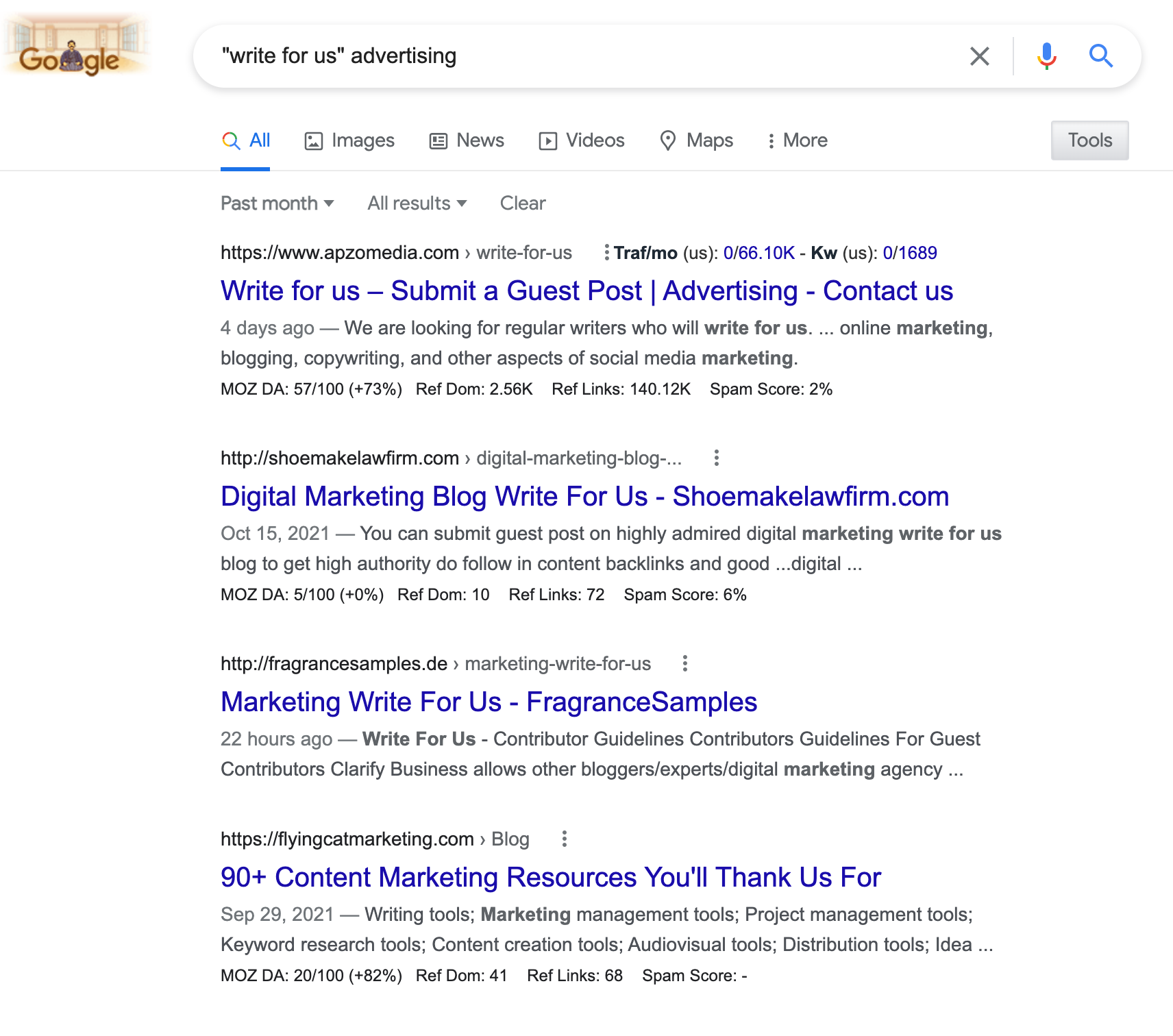This screenshot has width=1173, height=1036.
Task: Click the voice search microphone icon
Action: [x=1046, y=56]
